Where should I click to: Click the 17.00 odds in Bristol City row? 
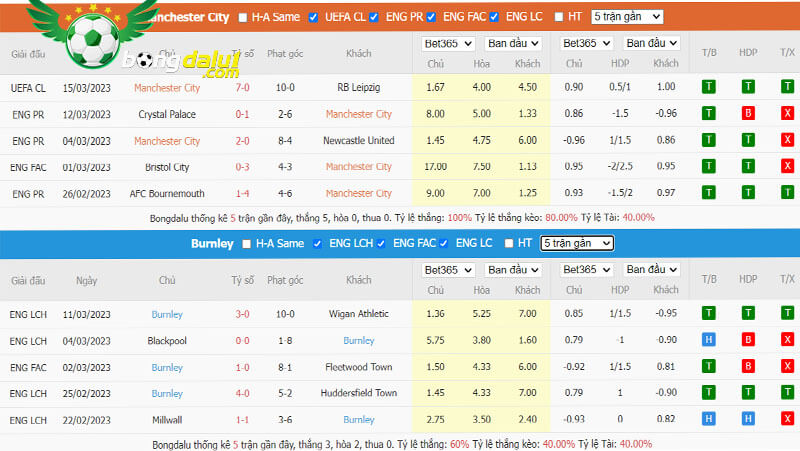click(435, 166)
